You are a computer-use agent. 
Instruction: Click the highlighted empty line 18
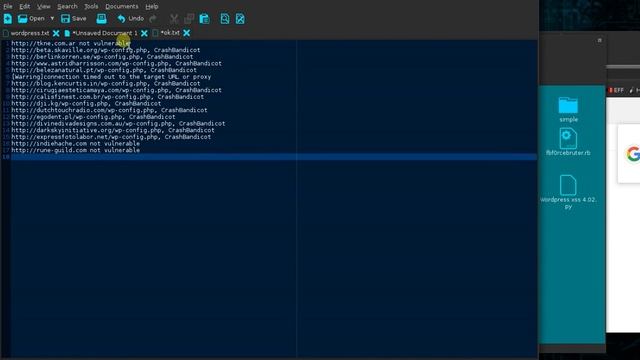[273, 157]
